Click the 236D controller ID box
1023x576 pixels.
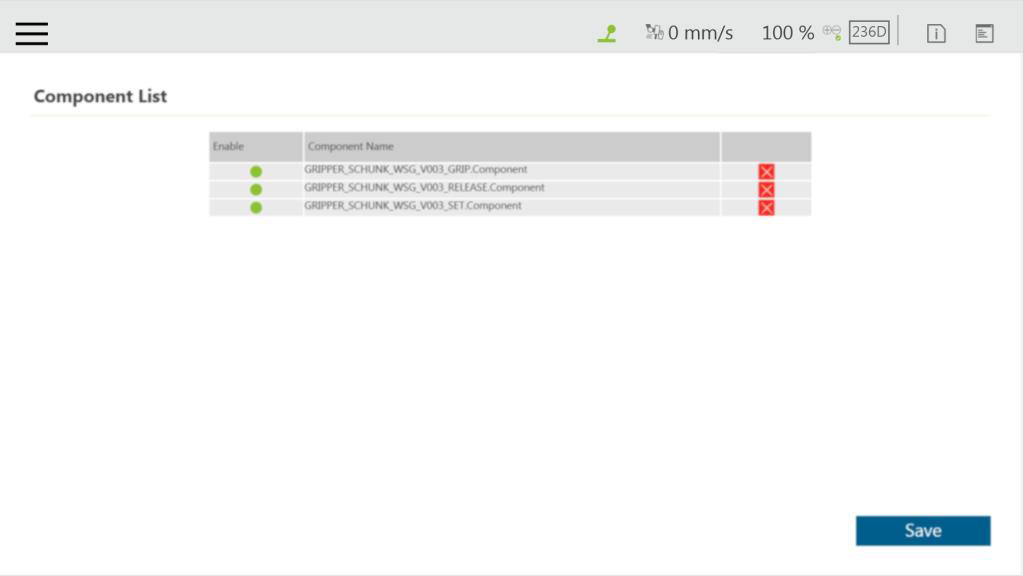coord(869,32)
